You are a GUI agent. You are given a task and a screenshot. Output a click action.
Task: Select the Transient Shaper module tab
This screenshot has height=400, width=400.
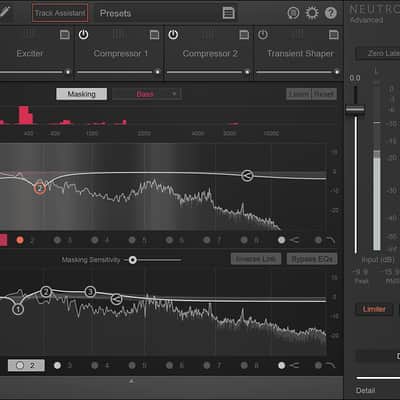(299, 53)
